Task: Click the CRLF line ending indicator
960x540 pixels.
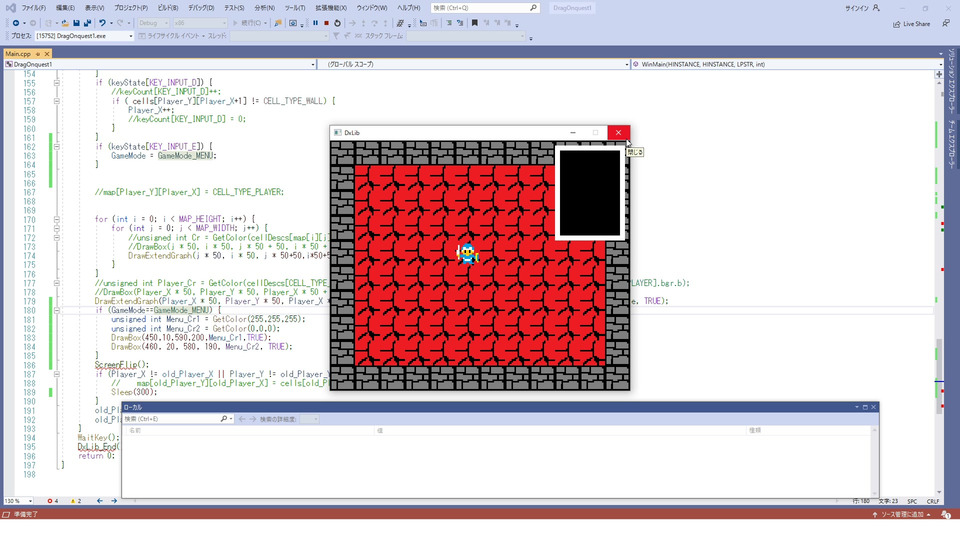Action: (x=933, y=501)
